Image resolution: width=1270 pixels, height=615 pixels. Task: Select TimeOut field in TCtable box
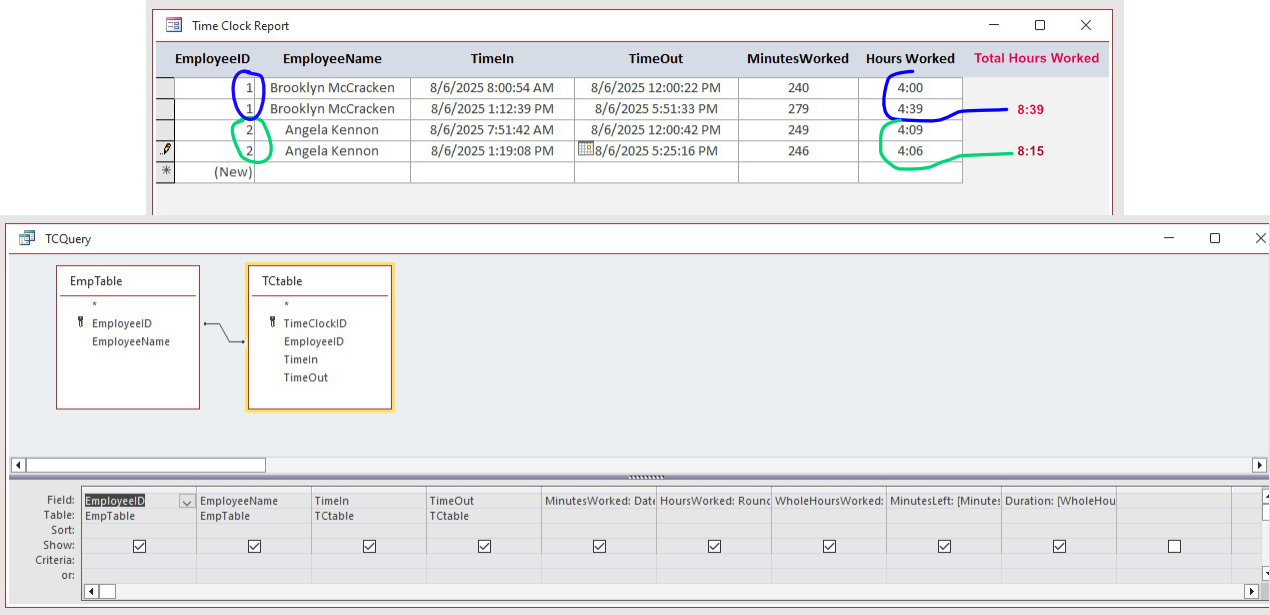point(305,377)
